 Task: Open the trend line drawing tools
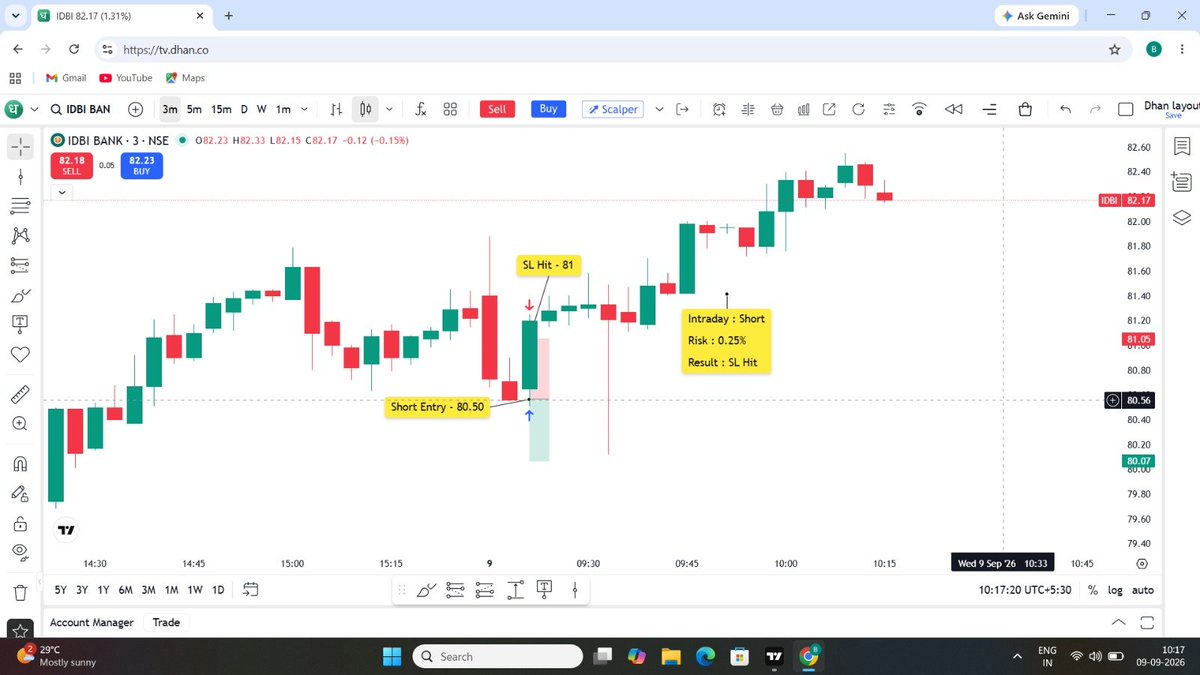tap(20, 177)
